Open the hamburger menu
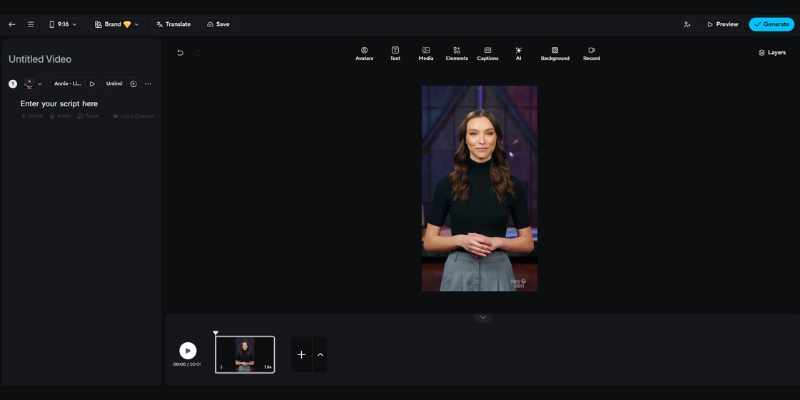 [31, 24]
